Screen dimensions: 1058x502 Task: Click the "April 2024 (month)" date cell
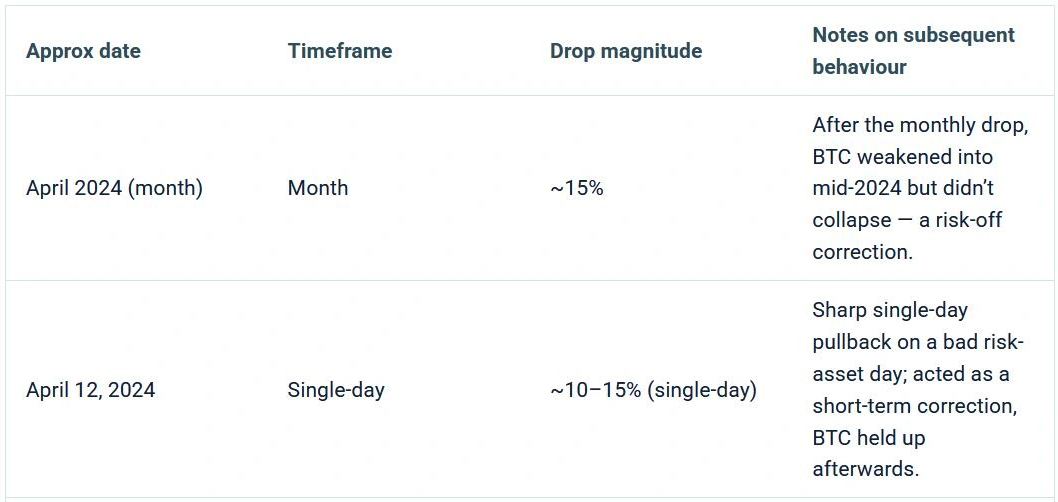[114, 188]
